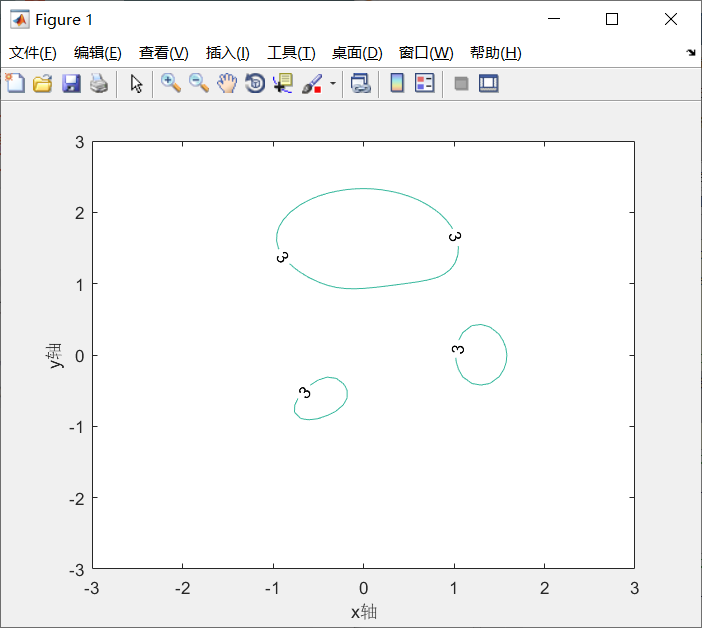Click the y轴 axis label
This screenshot has width=702, height=628.
(55, 356)
